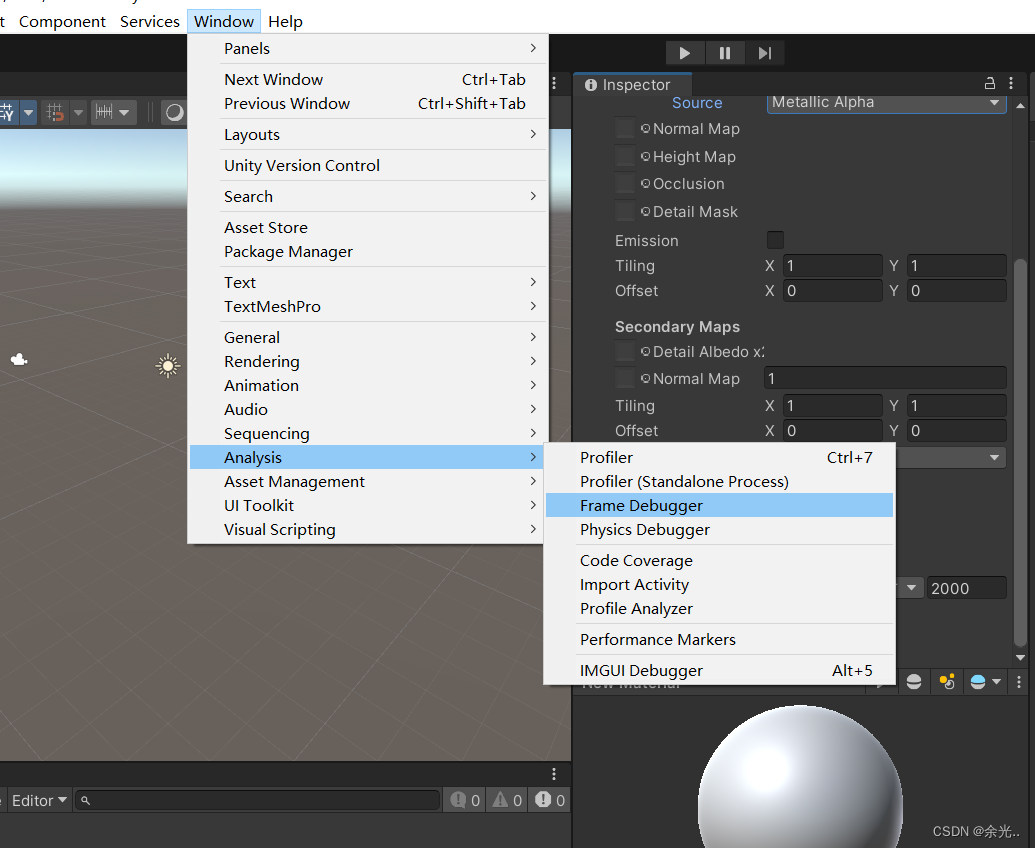1035x848 pixels.
Task: Click the Asset Store menu item
Action: pyautogui.click(x=370, y=228)
